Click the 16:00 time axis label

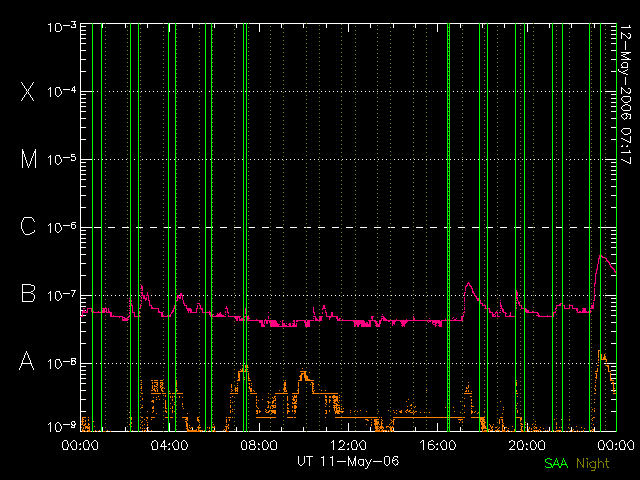tap(437, 444)
